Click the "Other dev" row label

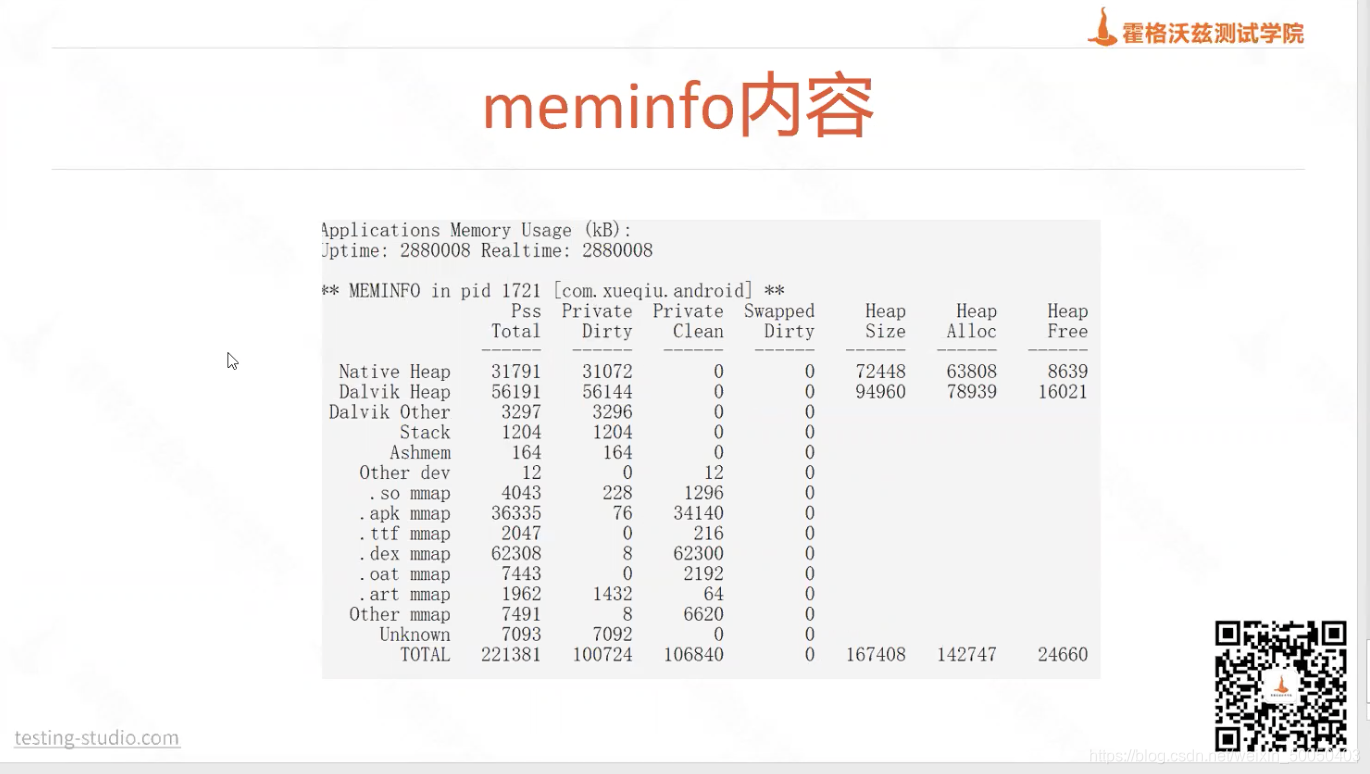[x=405, y=473]
